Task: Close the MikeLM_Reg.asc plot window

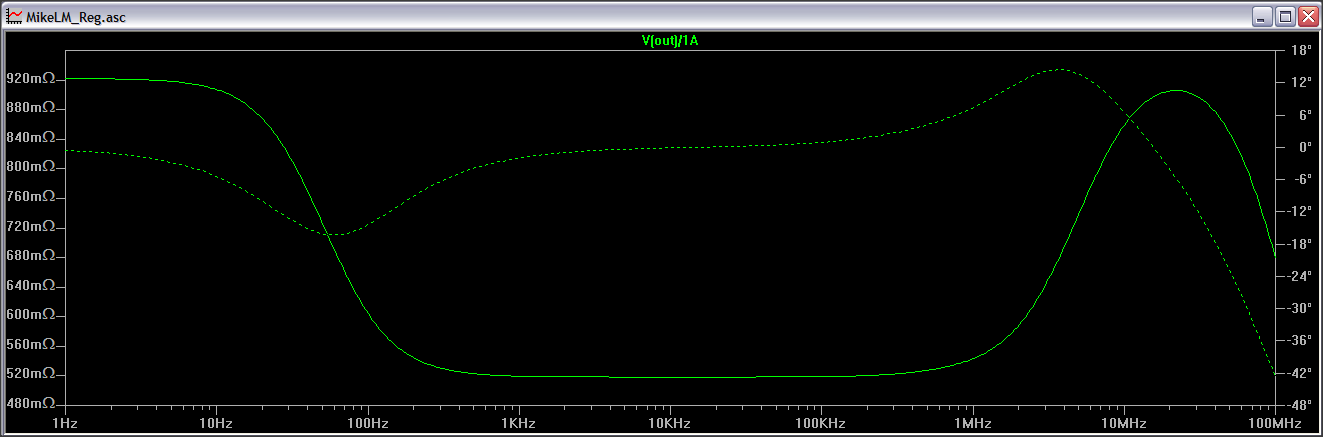Action: 1307,16
